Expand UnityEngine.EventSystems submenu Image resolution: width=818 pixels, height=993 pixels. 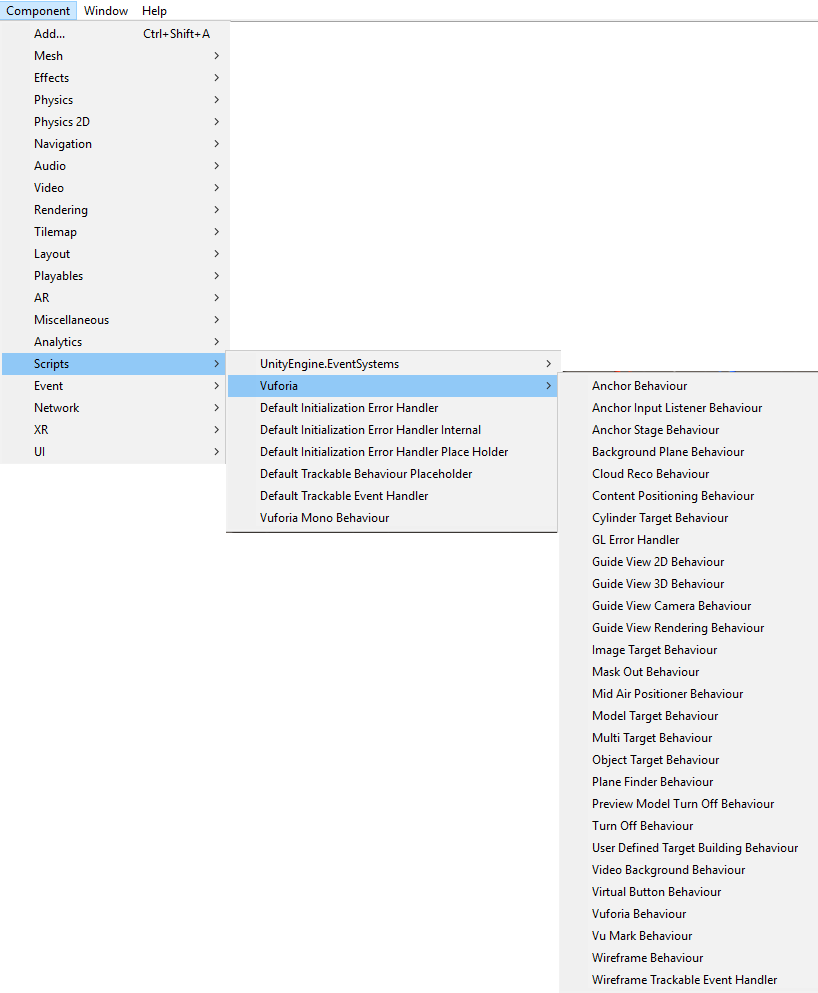coord(393,364)
